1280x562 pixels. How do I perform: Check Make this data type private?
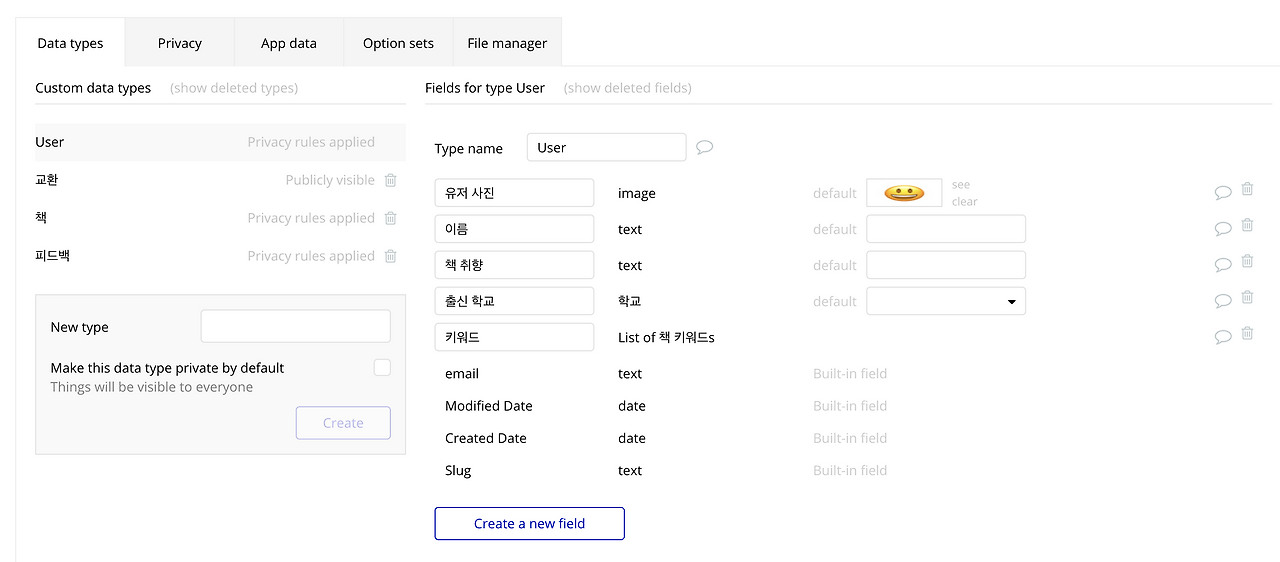(x=382, y=368)
